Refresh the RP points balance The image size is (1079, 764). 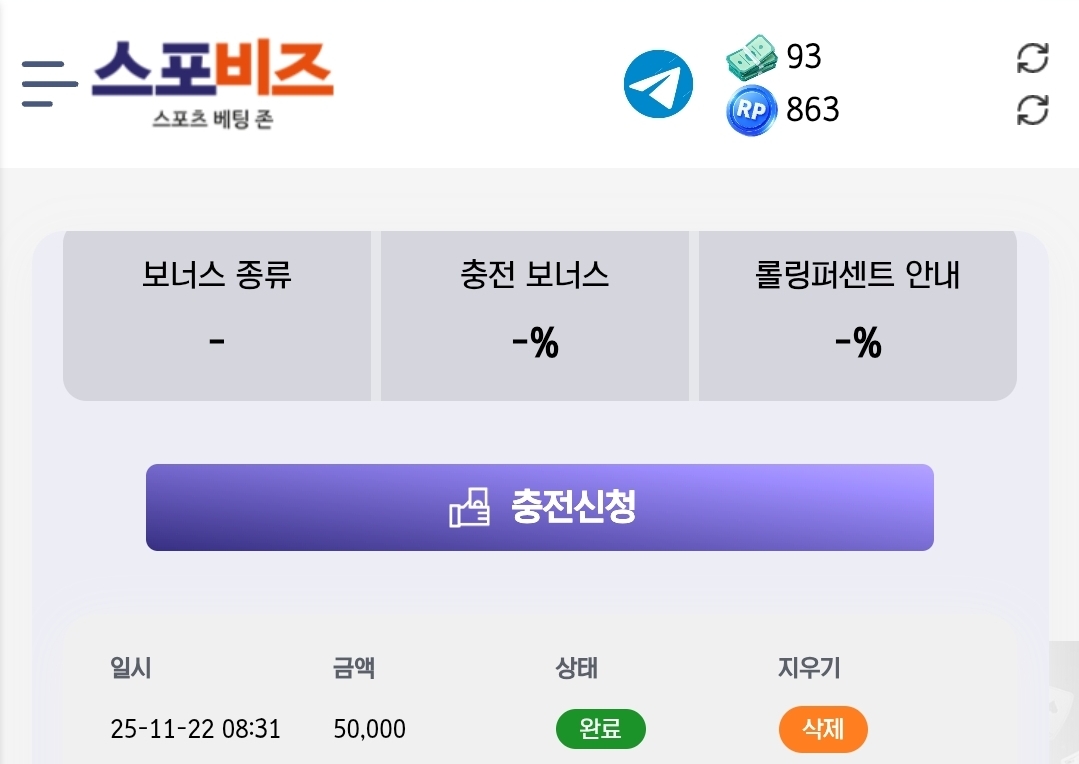(1032, 110)
